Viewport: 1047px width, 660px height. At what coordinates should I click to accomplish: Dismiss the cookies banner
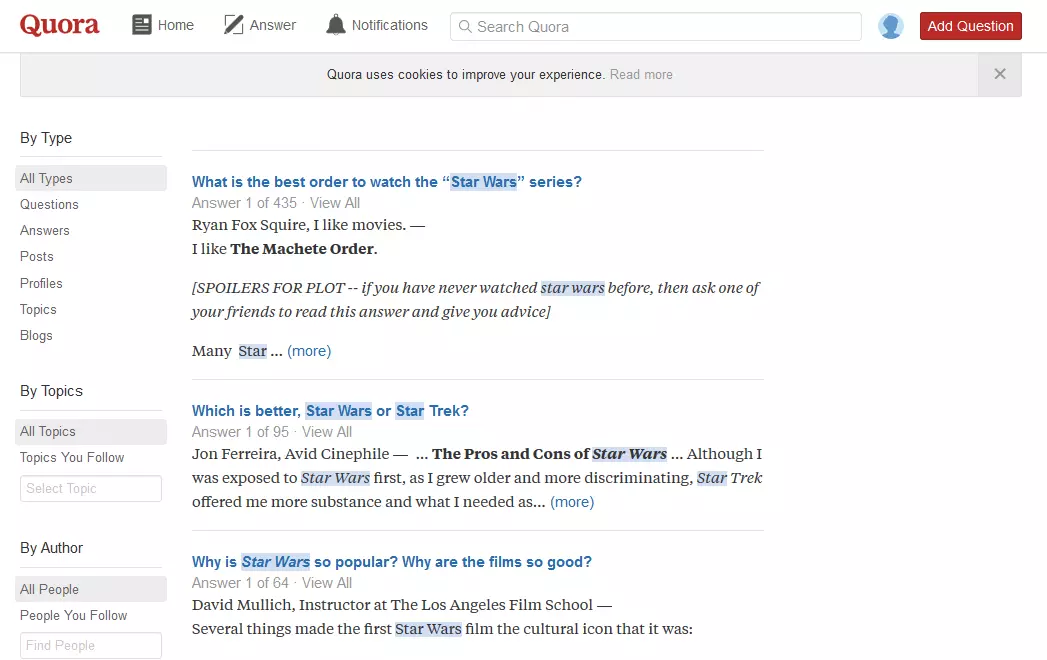(1000, 74)
